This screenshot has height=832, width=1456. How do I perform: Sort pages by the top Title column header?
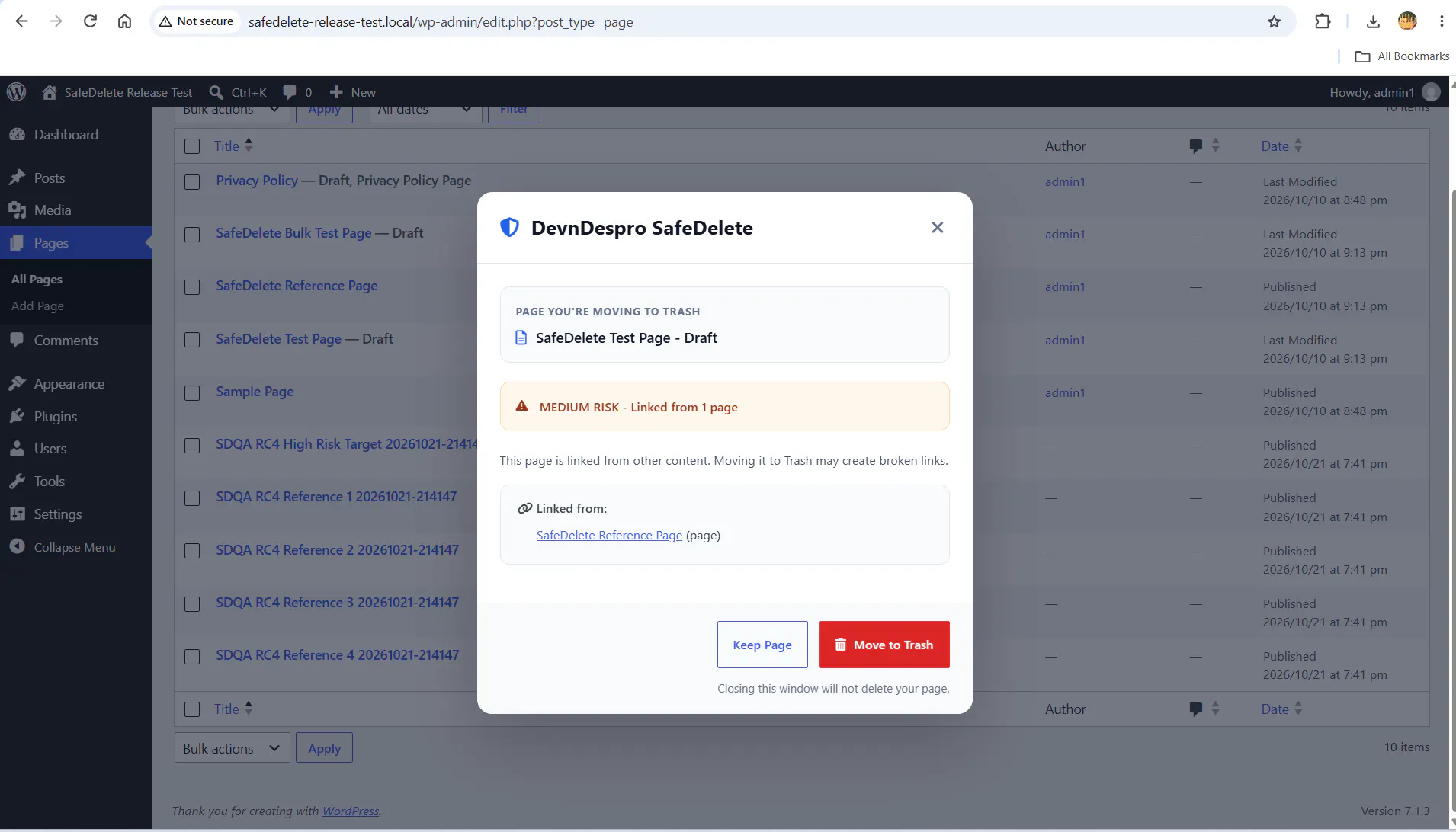point(233,146)
